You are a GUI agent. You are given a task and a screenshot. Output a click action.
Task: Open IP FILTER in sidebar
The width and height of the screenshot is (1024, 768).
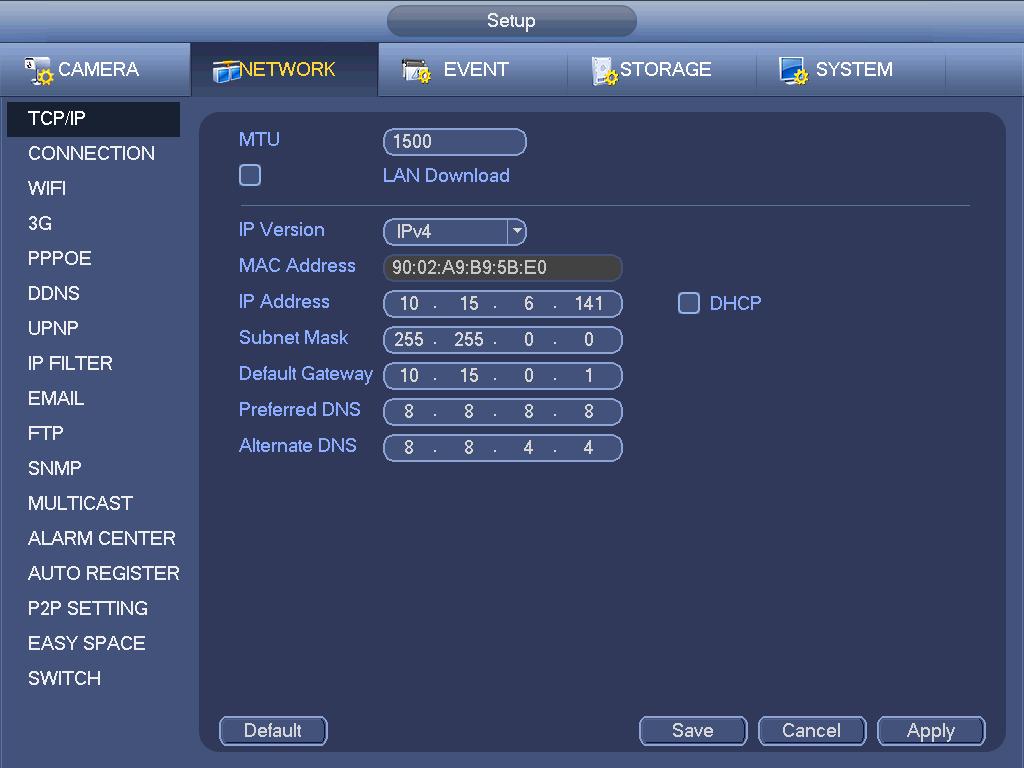pyautogui.click(x=70, y=363)
